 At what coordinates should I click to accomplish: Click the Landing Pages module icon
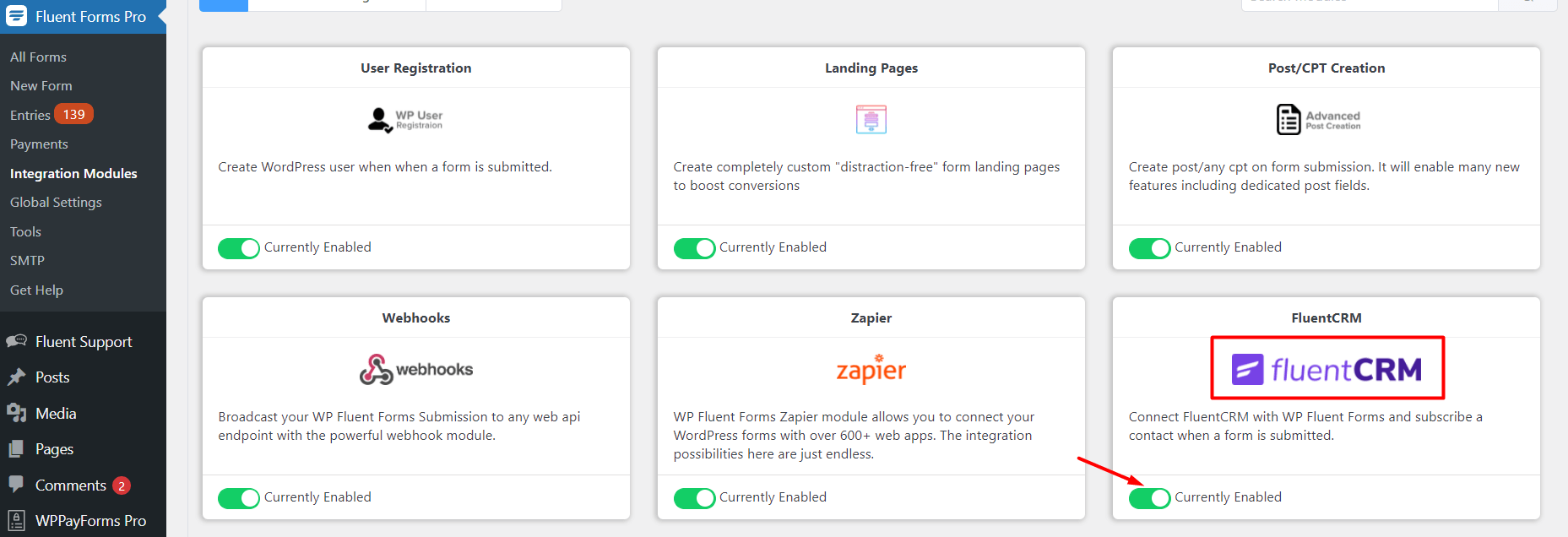pos(871,119)
